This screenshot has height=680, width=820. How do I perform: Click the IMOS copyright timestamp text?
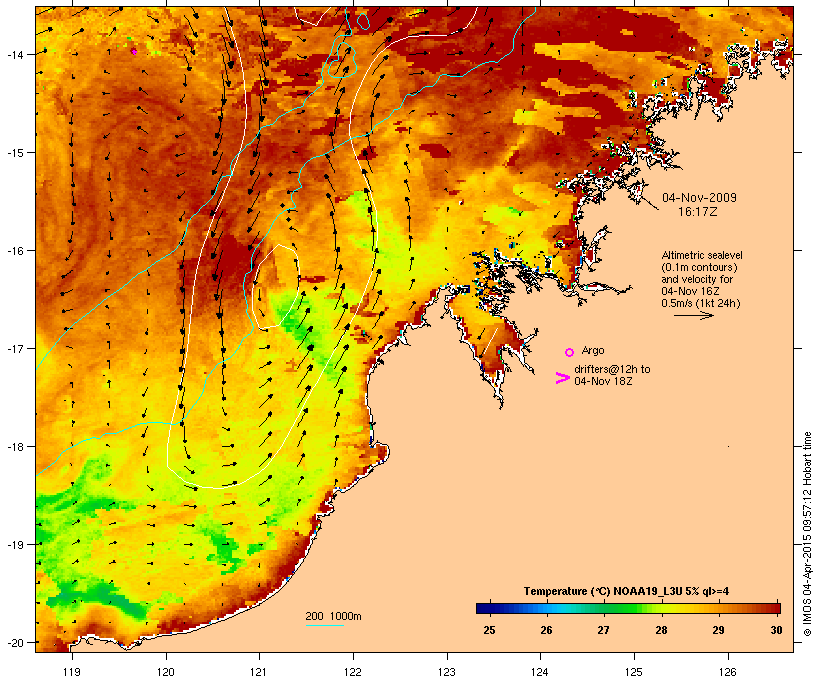[x=807, y=535]
